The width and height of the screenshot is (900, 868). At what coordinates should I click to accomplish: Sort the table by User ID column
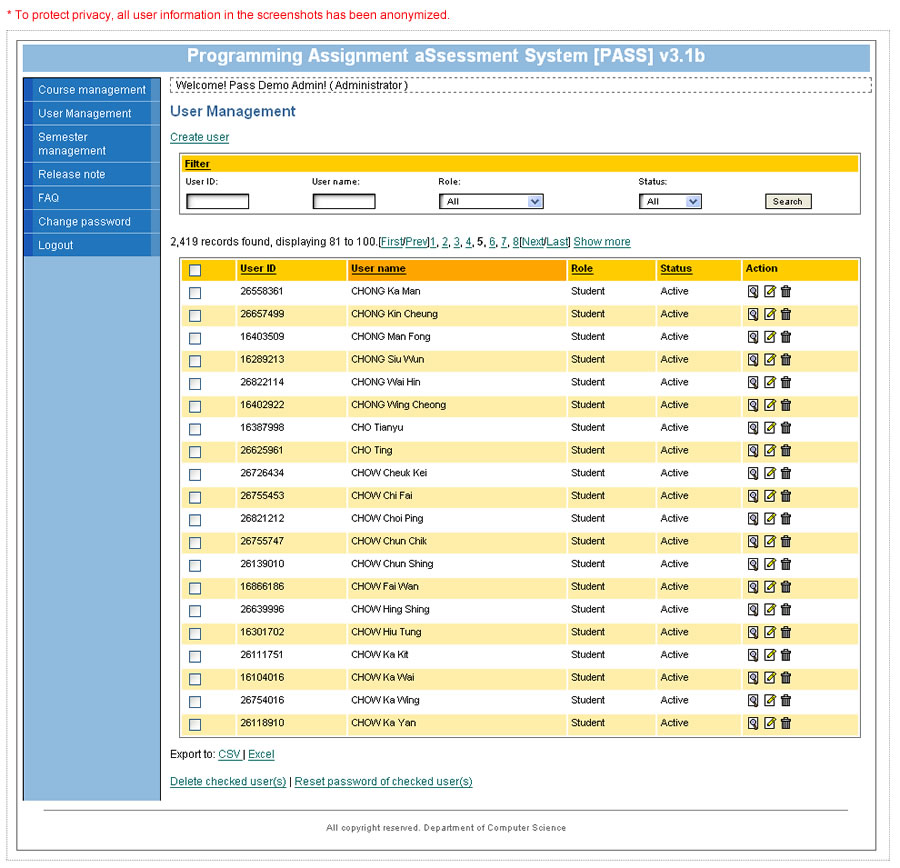tap(258, 269)
